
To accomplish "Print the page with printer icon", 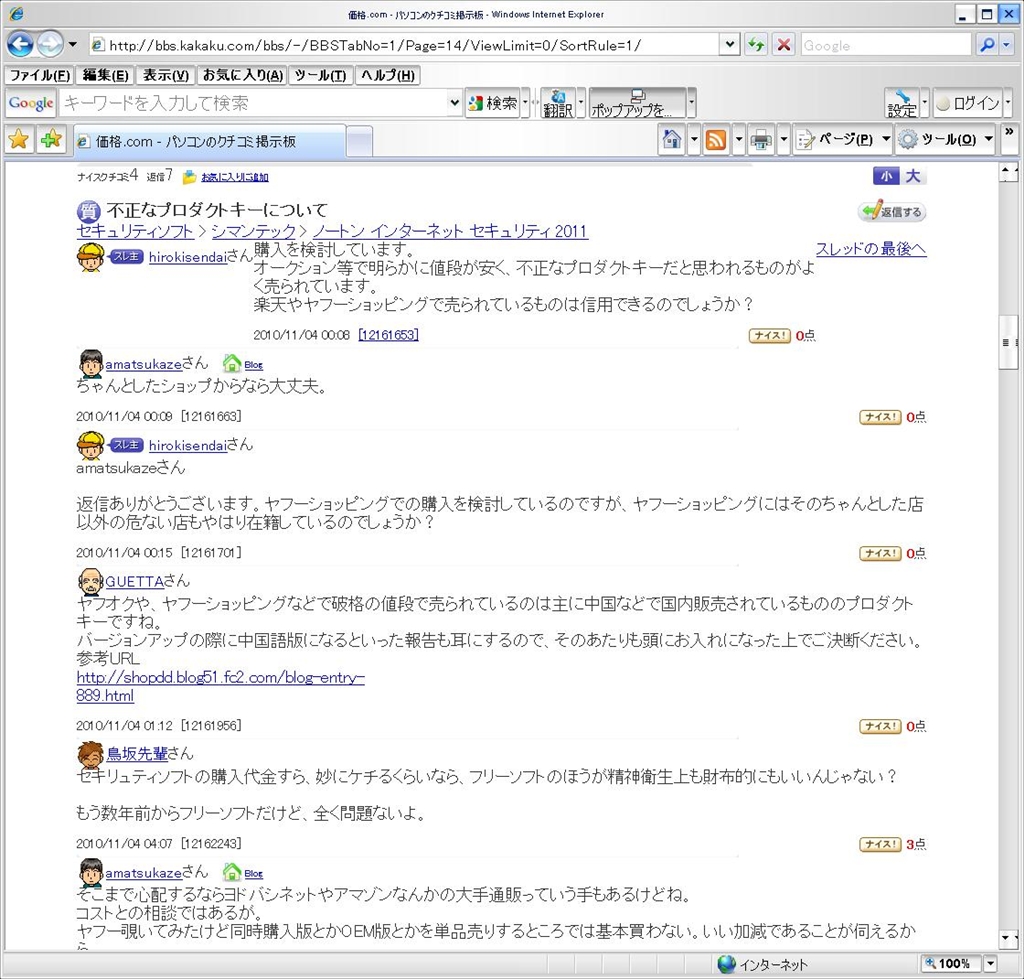I will click(x=761, y=140).
